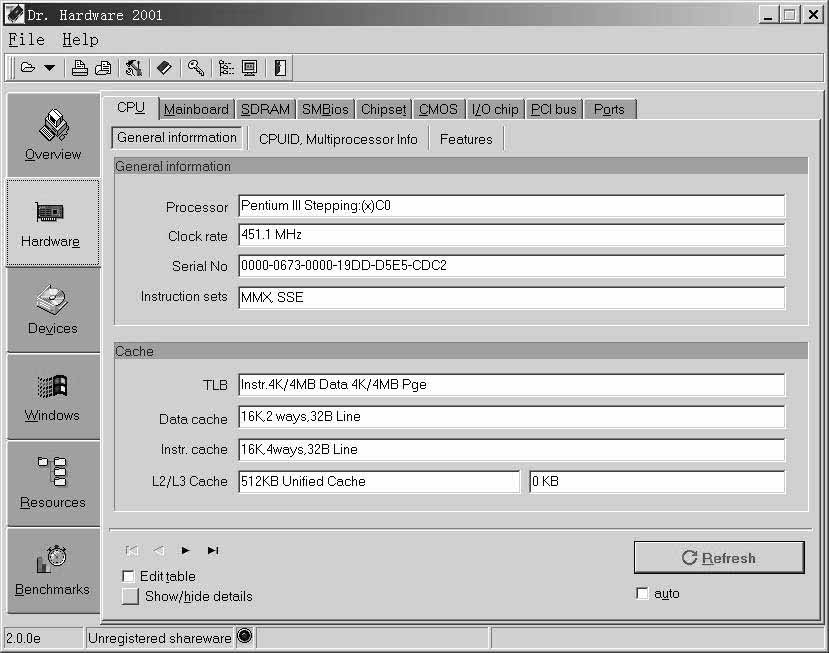The height and width of the screenshot is (653, 829).
Task: Click the open folder toolbar icon
Action: coord(27,68)
